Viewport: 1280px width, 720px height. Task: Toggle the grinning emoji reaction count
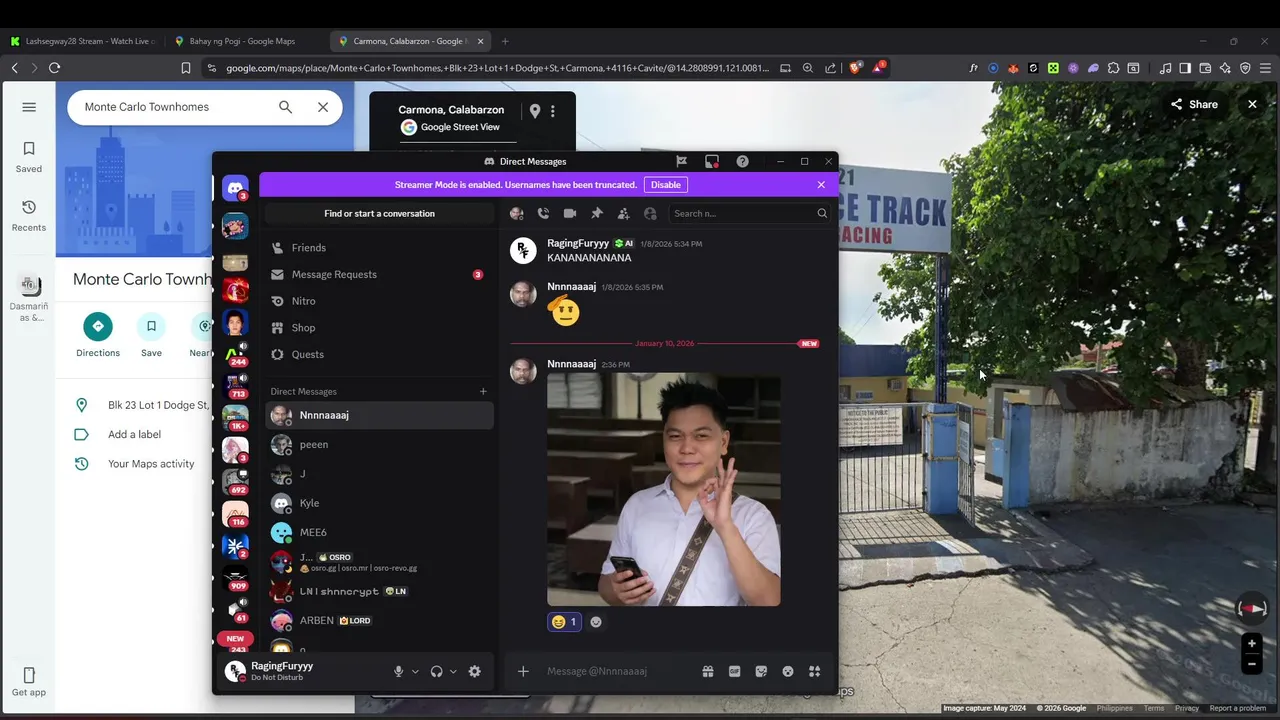(564, 622)
